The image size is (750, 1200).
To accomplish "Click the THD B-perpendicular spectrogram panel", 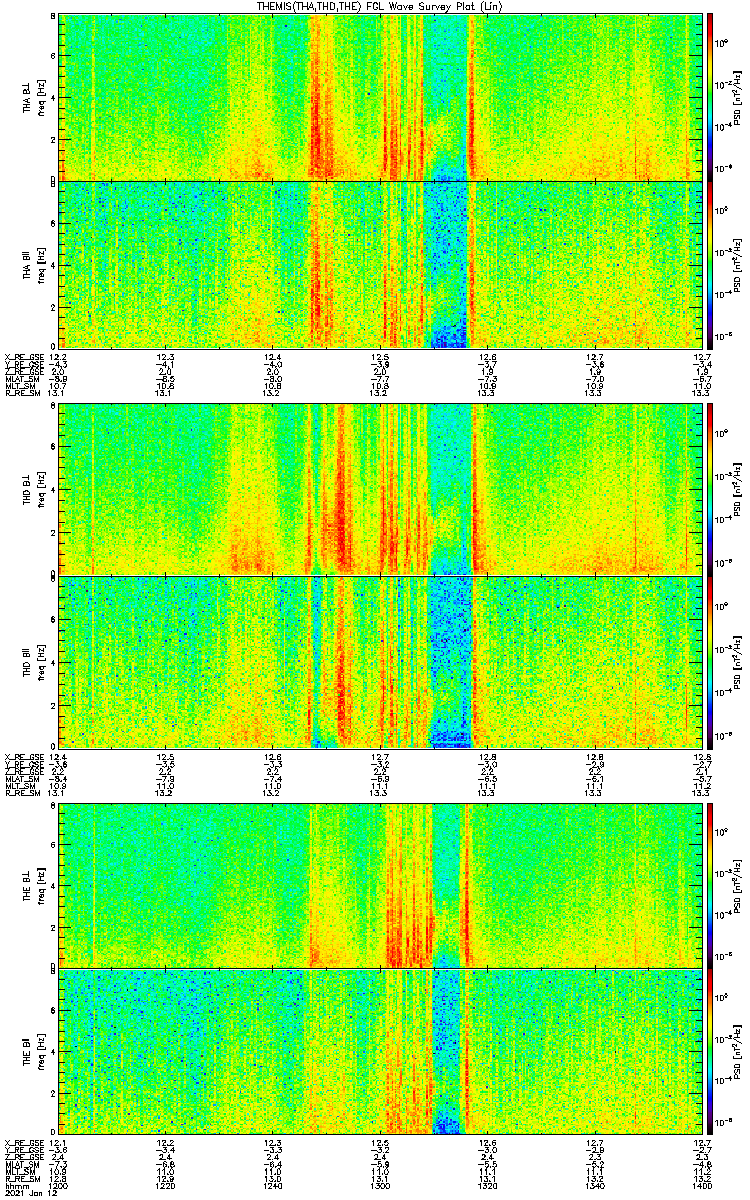I will (x=380, y=489).
